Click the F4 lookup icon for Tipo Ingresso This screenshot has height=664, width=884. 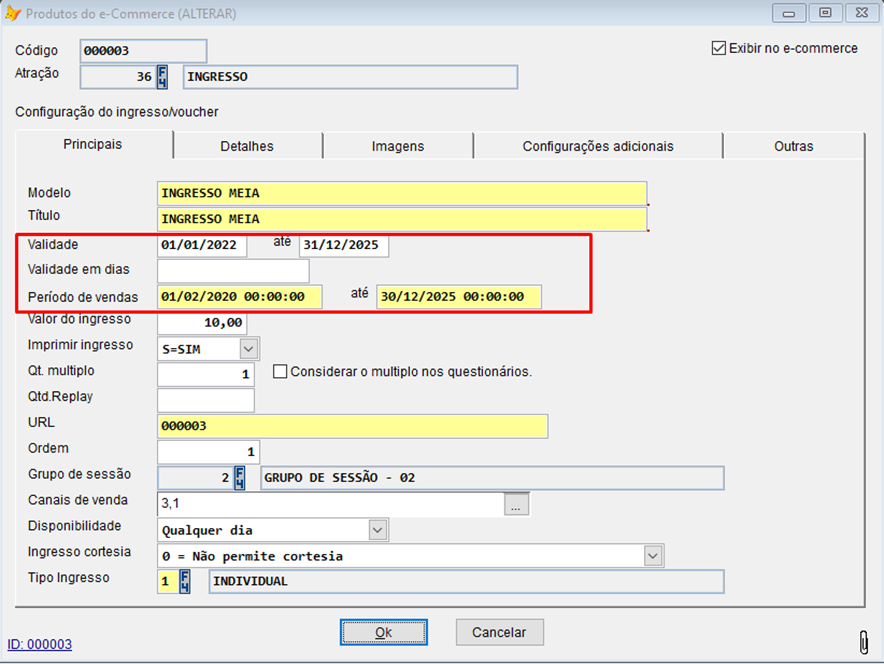click(x=184, y=582)
